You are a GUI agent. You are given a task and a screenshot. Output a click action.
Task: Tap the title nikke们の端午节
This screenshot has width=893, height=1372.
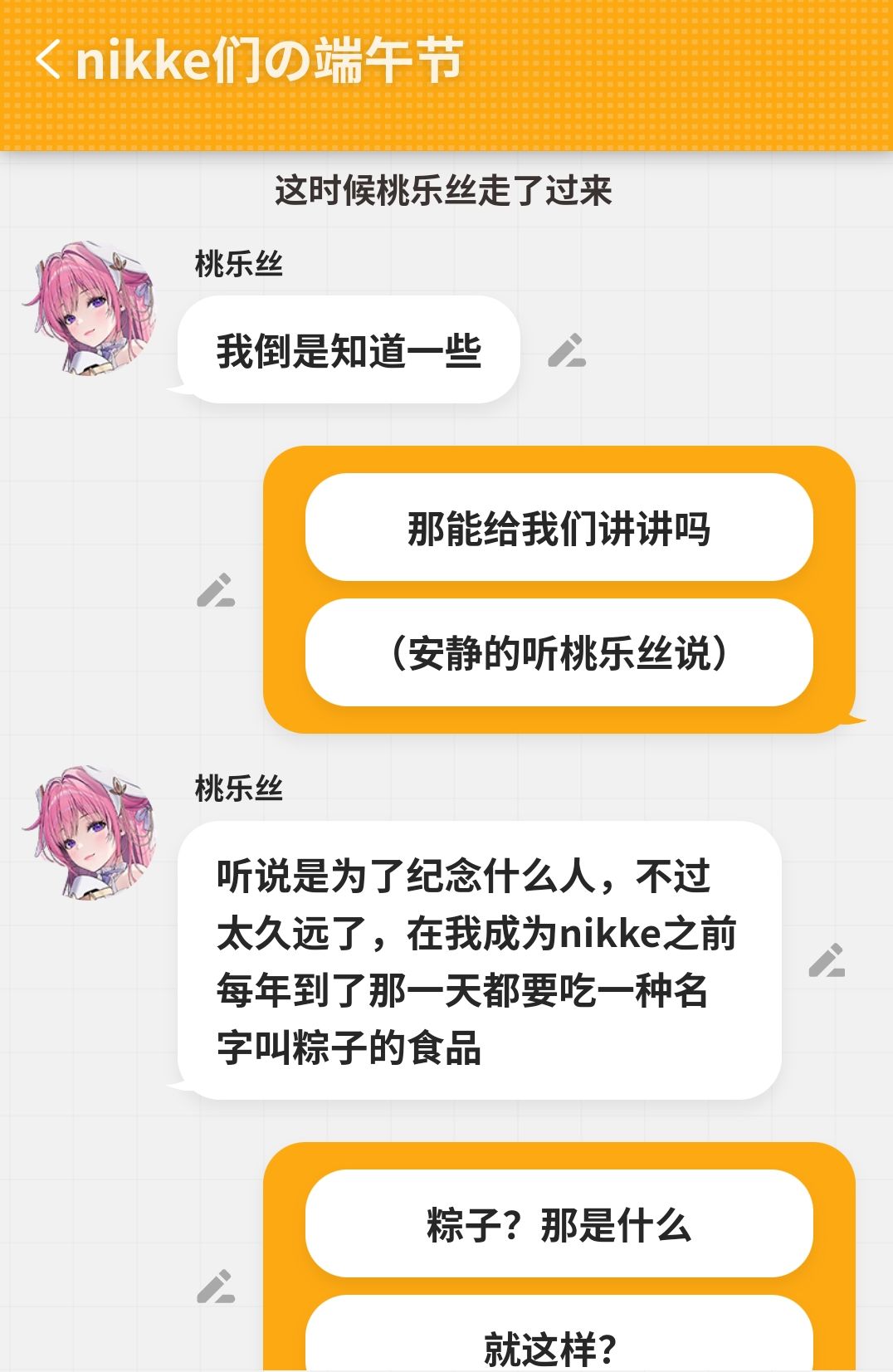[269, 61]
